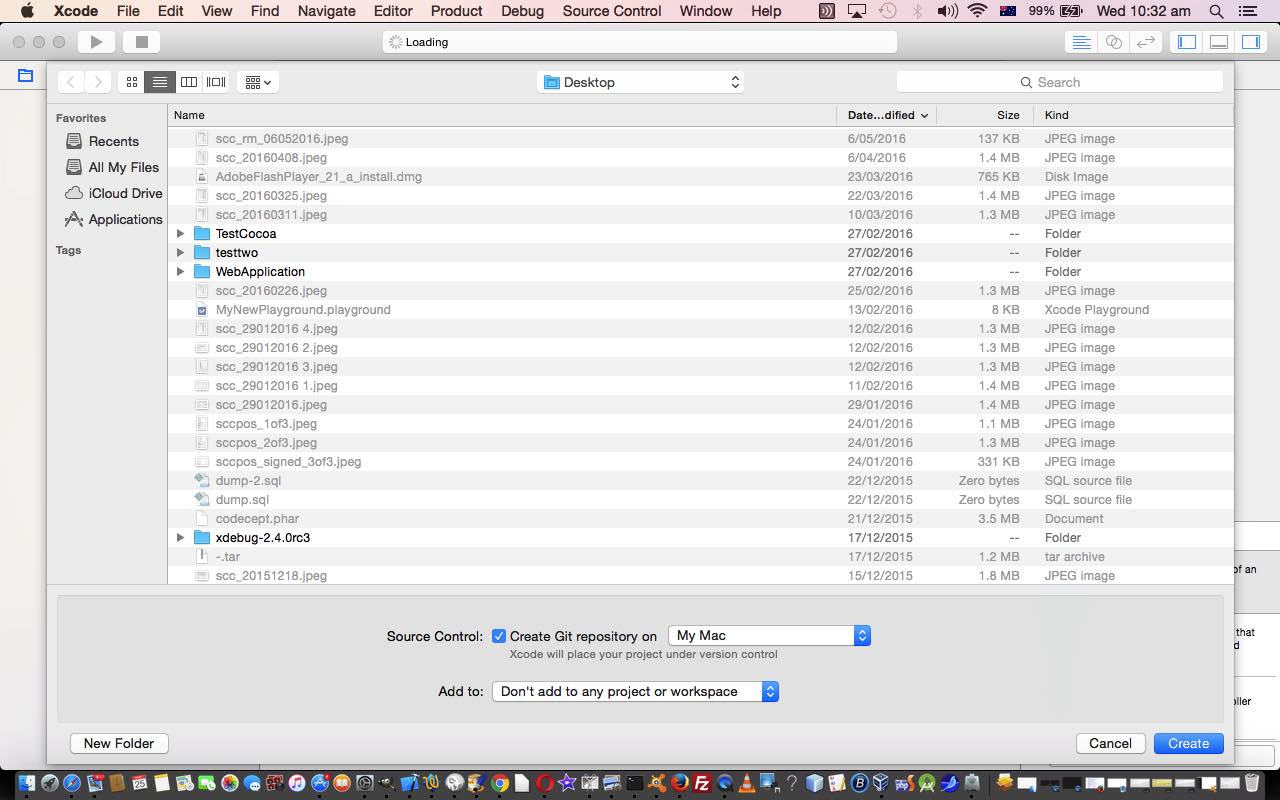
Task: Open the File menu
Action: pyautogui.click(x=127, y=11)
